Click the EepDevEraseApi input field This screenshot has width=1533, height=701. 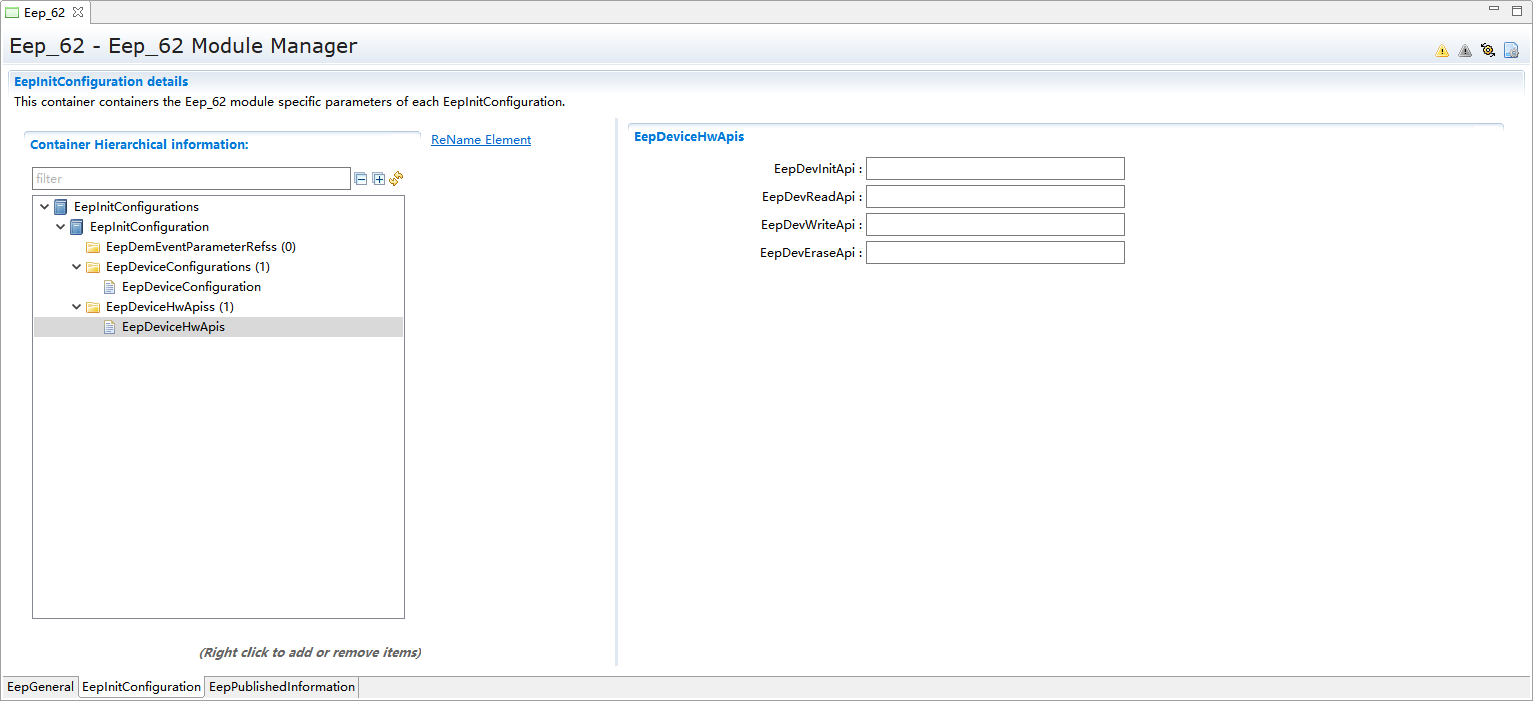(x=995, y=253)
